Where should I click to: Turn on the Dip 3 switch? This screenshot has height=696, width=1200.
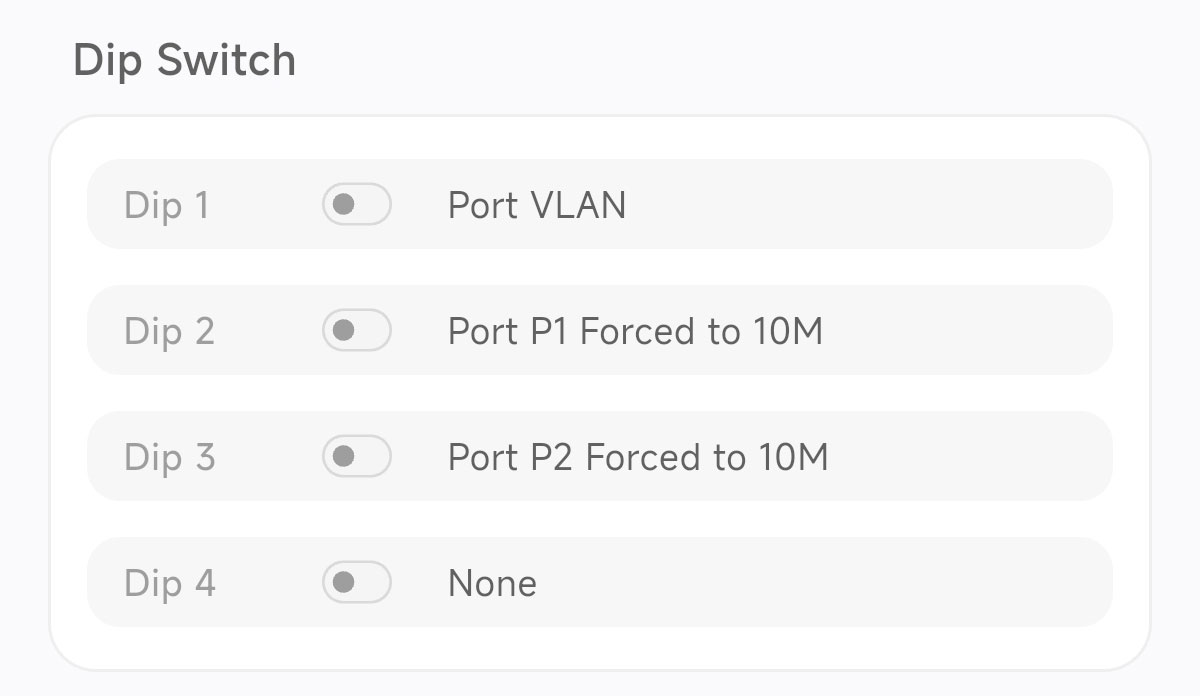356,457
